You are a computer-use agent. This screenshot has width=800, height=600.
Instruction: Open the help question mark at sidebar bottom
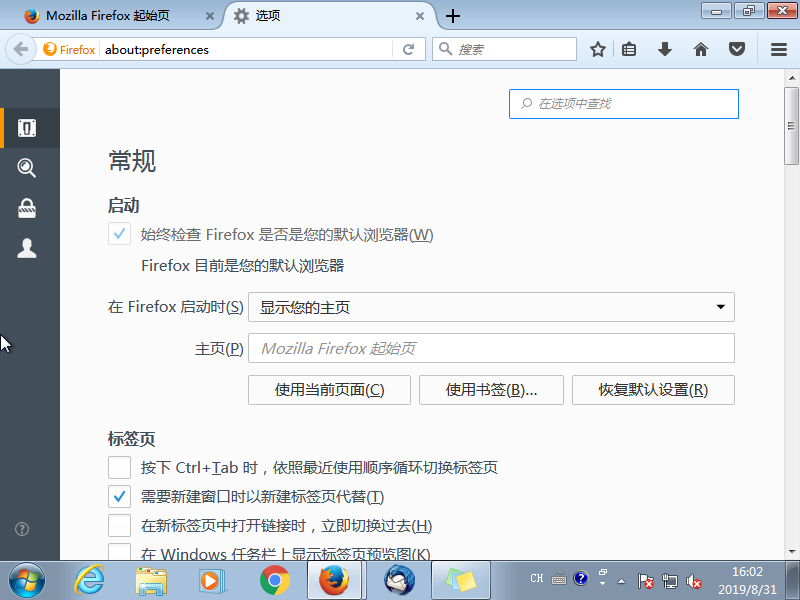21,529
